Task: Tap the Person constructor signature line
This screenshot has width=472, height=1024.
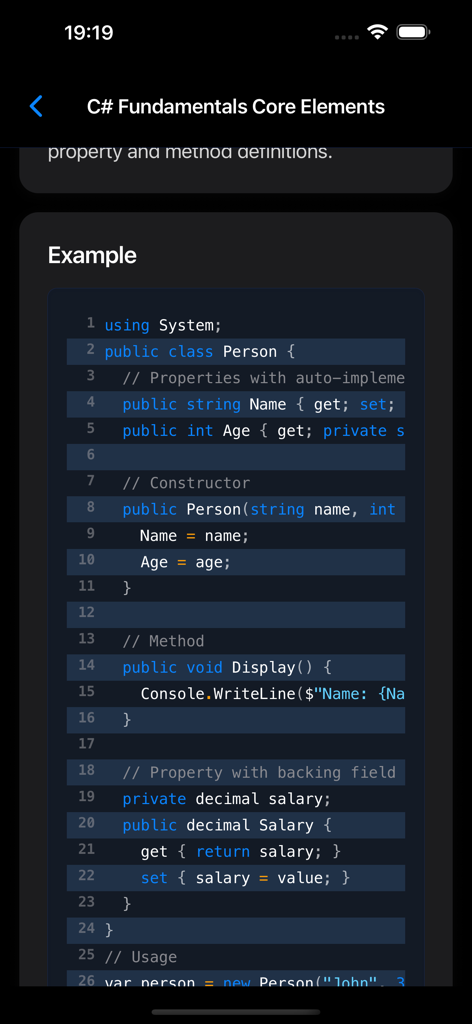Action: click(236, 509)
